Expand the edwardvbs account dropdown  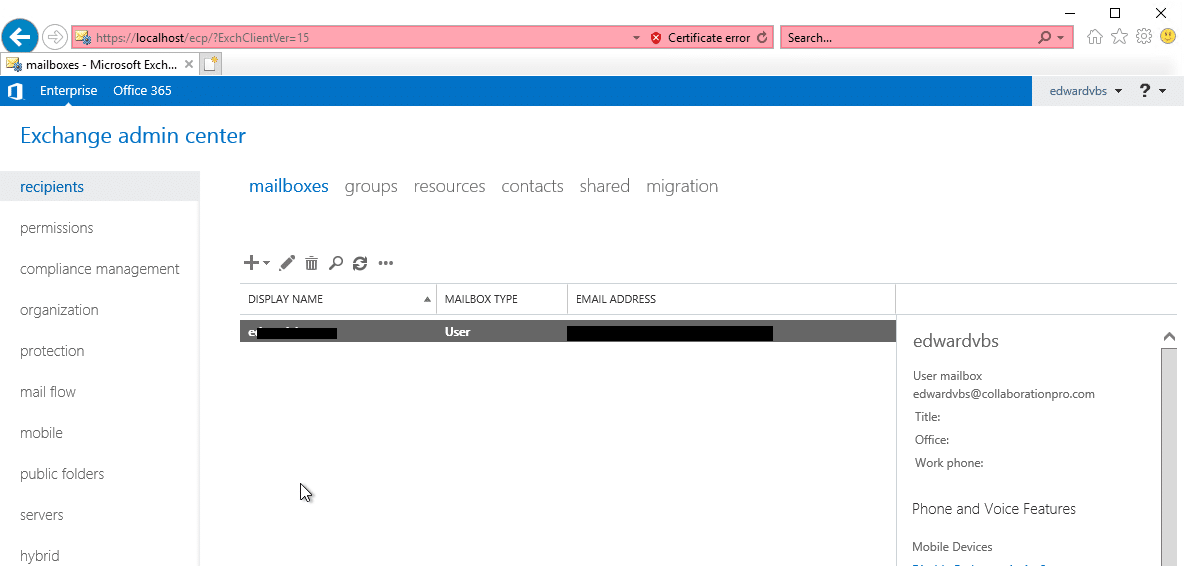coord(1085,91)
